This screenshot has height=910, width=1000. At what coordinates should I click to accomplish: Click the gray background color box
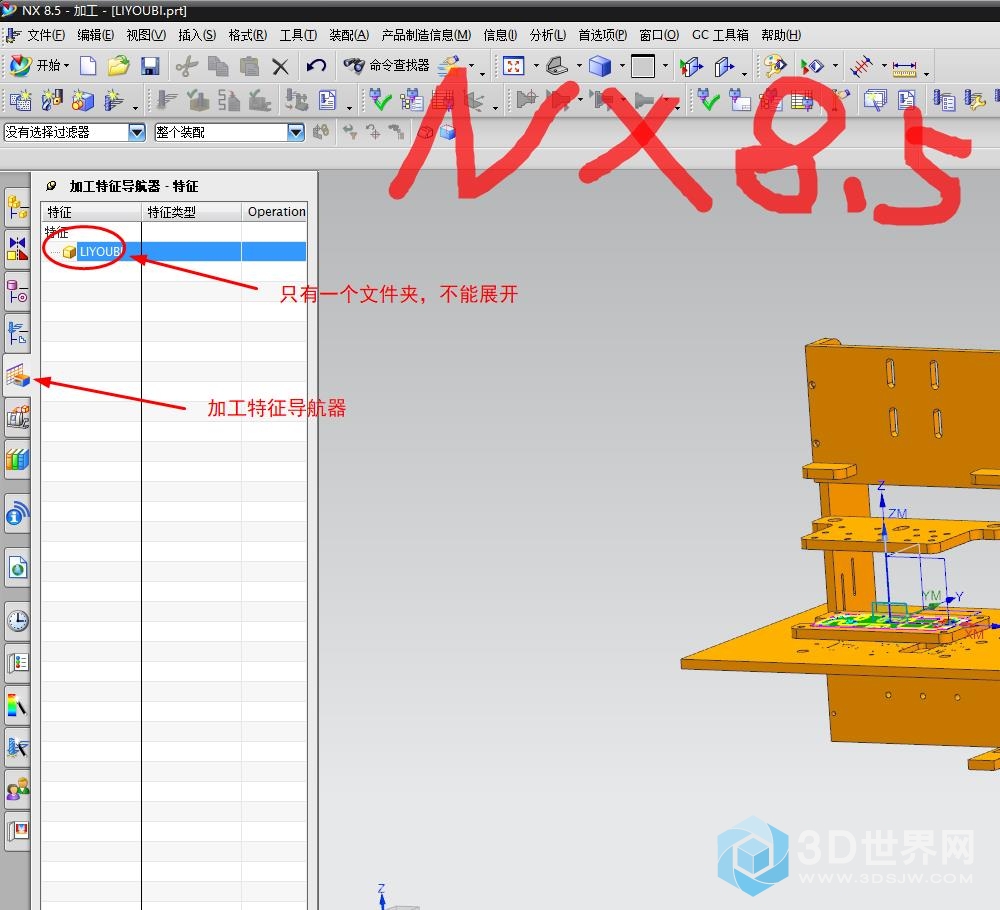pyautogui.click(x=642, y=66)
